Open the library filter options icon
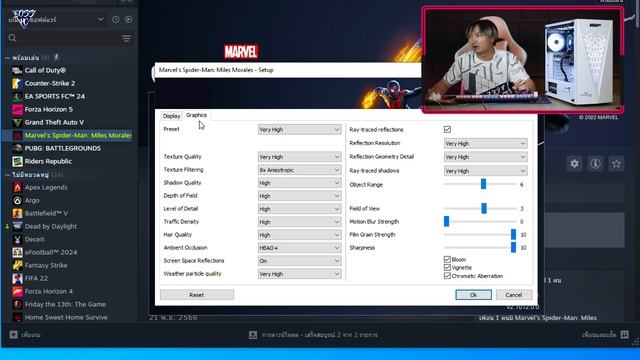Viewport: 640px width, 360px height. point(127,38)
